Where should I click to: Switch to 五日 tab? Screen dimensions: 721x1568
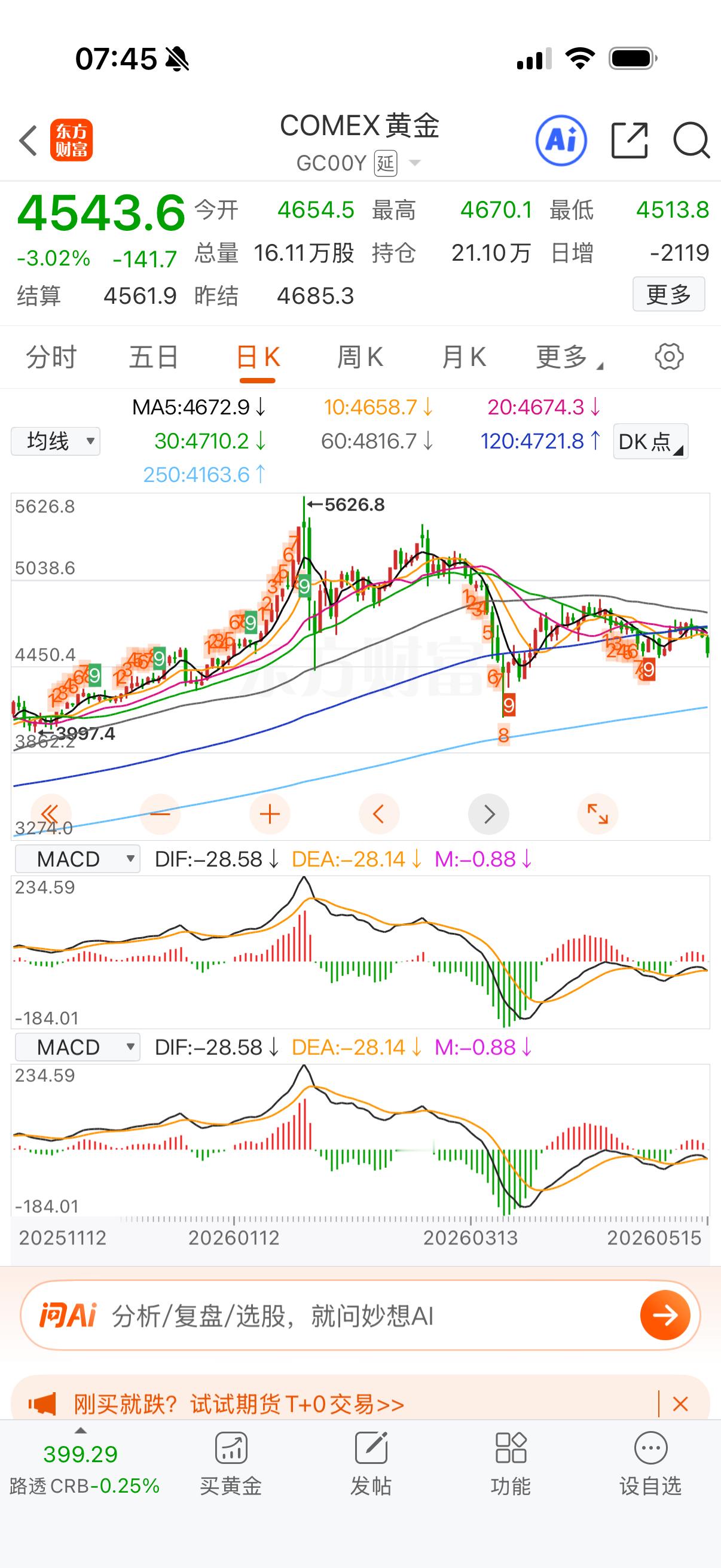point(153,356)
